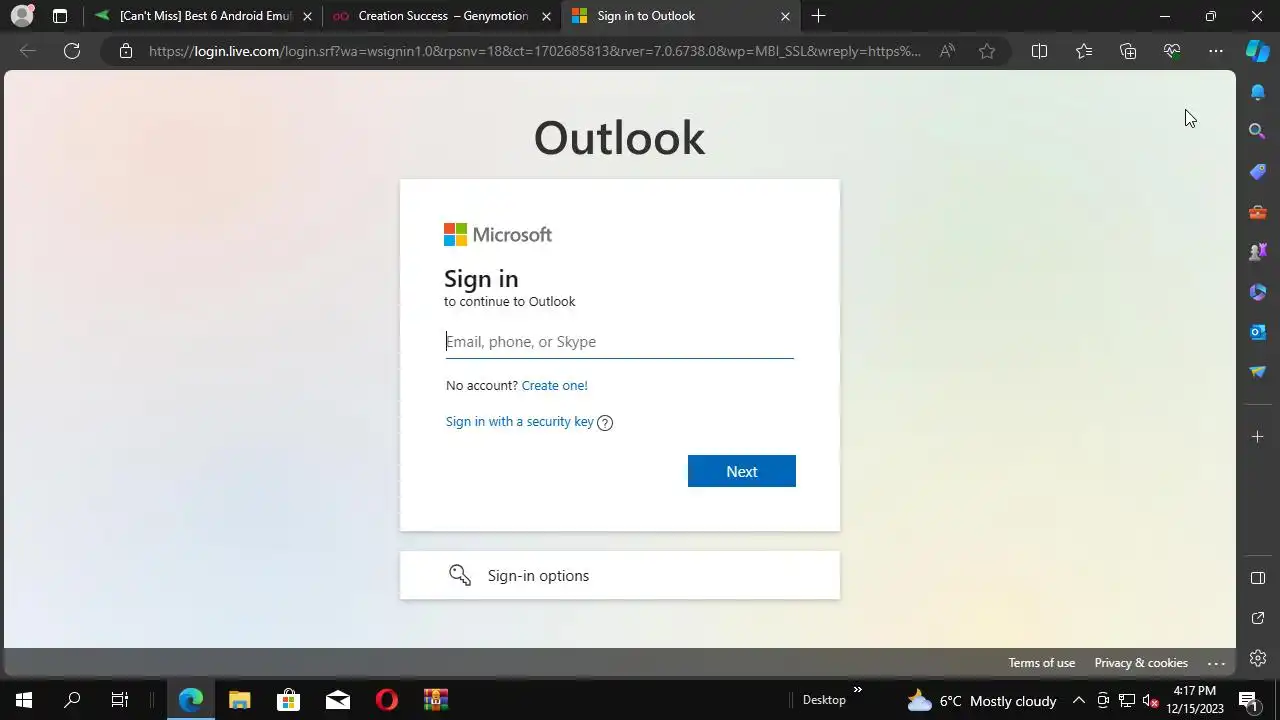Open the tab actions menu icon
This screenshot has width=1280, height=720.
coord(60,16)
